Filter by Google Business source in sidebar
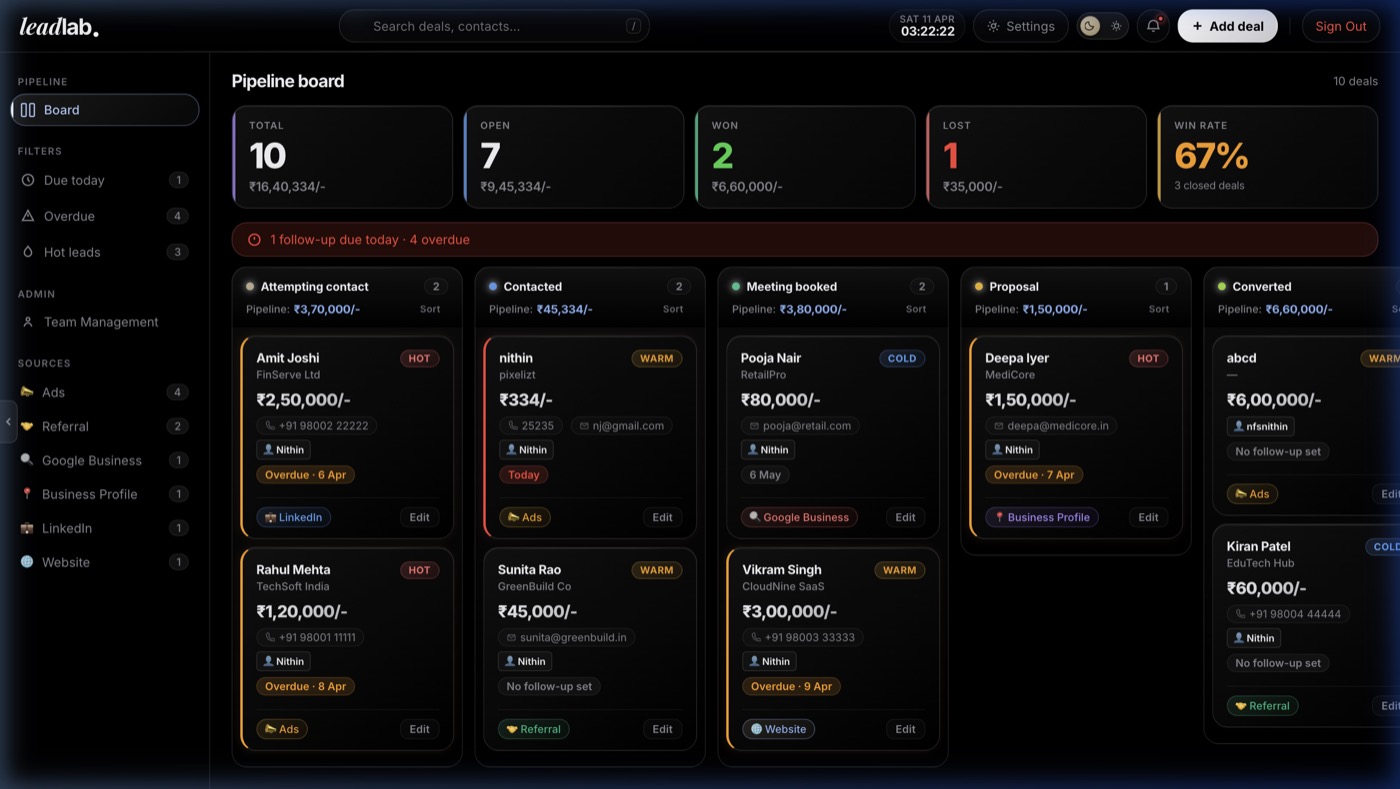The height and width of the screenshot is (789, 1400). point(92,460)
